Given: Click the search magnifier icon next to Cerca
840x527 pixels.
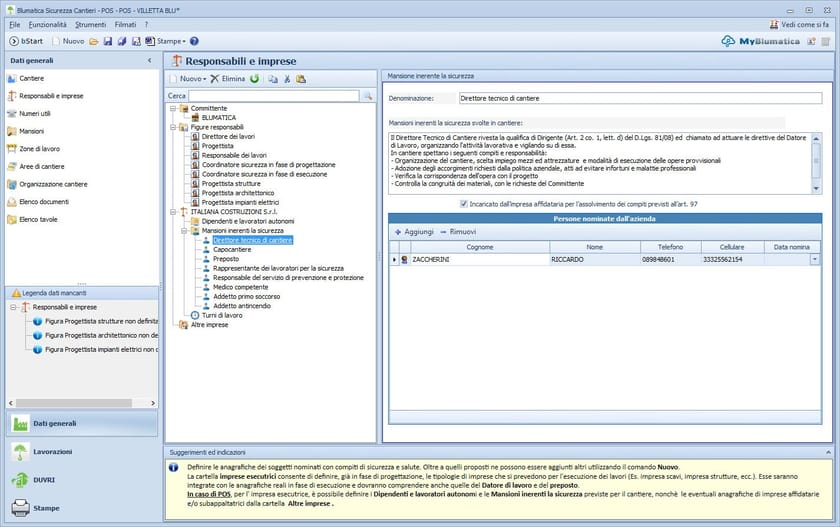Looking at the screenshot, I should click(367, 96).
